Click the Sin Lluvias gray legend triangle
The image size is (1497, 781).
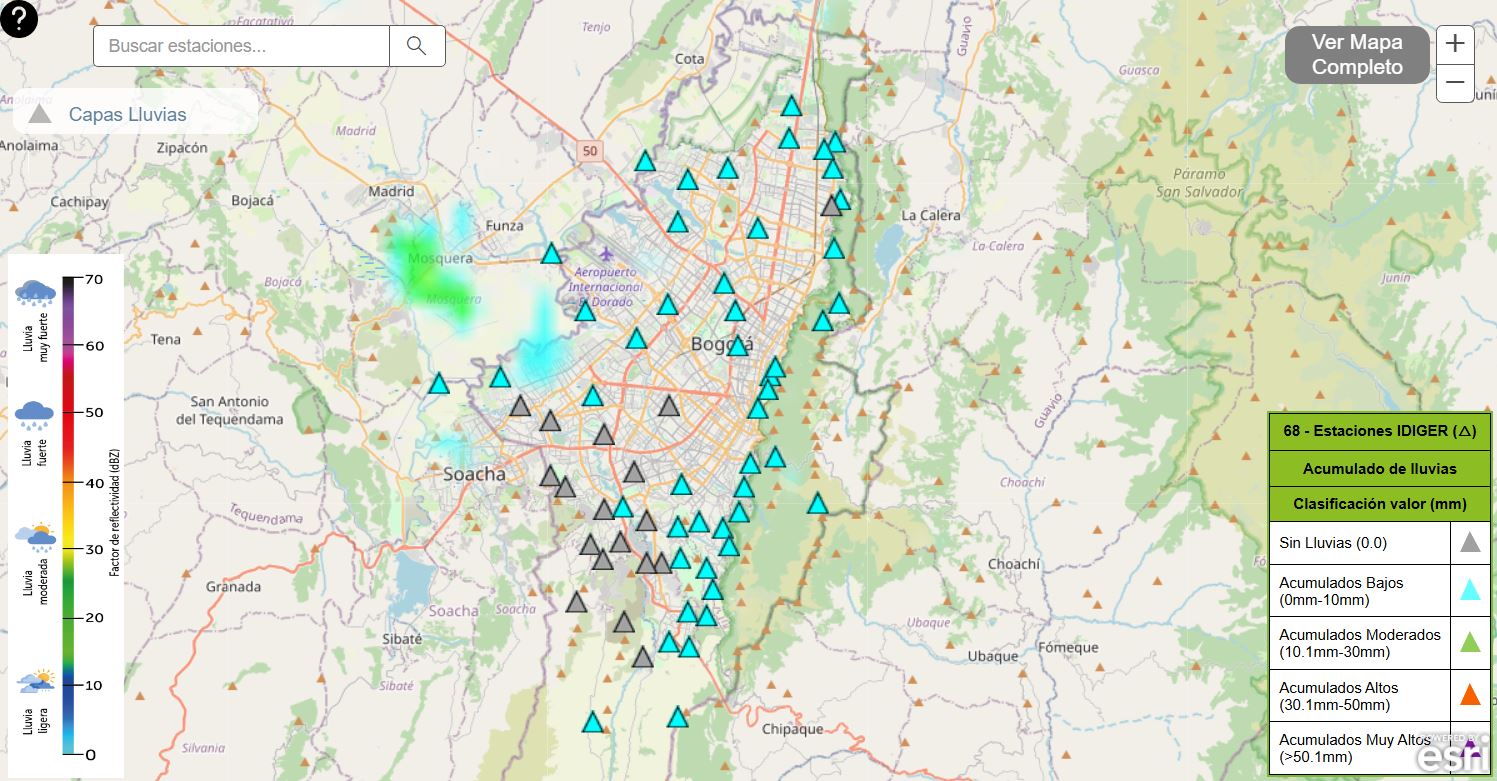[x=1469, y=543]
